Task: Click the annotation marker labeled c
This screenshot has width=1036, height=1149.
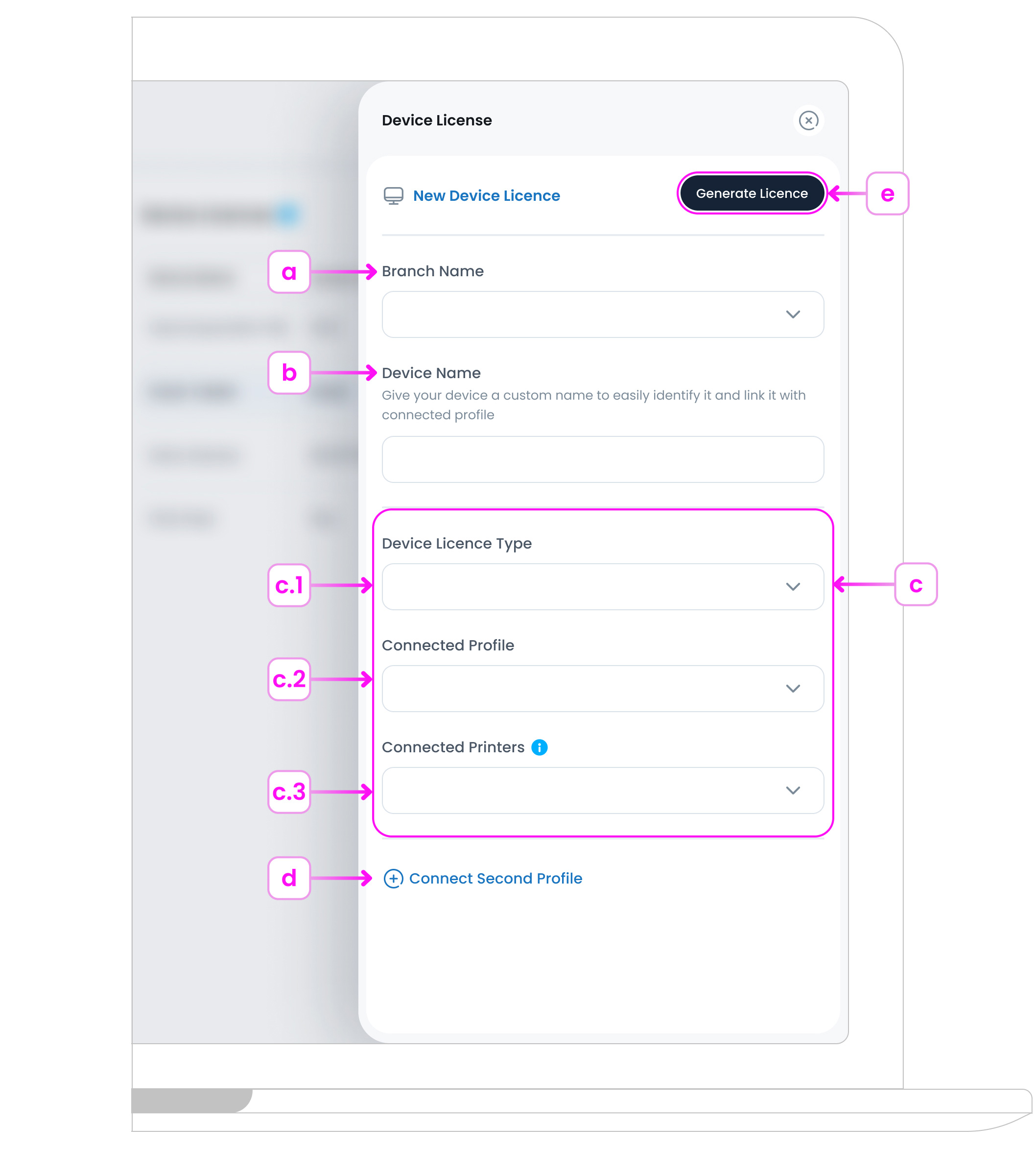Action: pos(916,585)
